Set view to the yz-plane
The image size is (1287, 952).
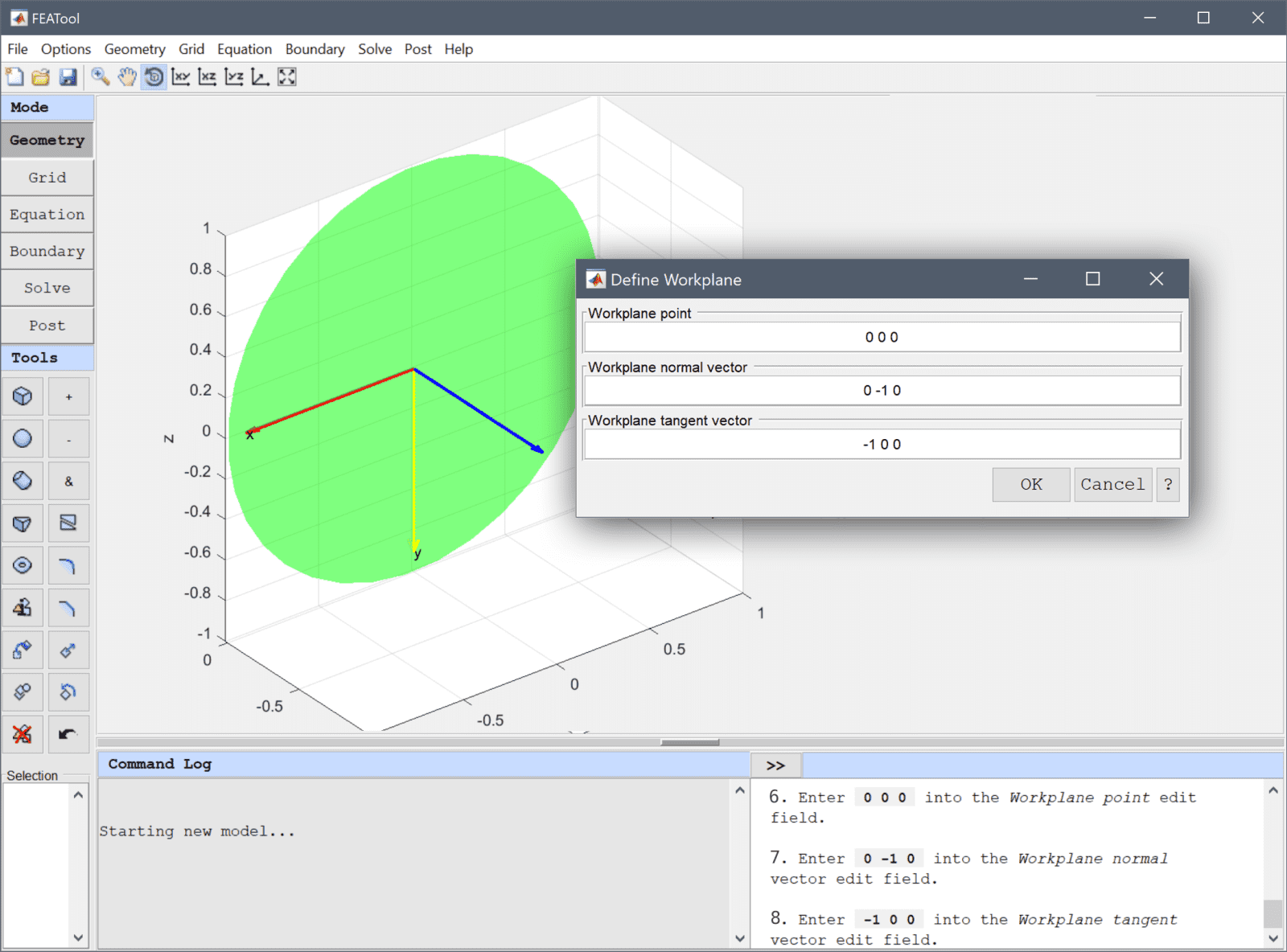[234, 77]
